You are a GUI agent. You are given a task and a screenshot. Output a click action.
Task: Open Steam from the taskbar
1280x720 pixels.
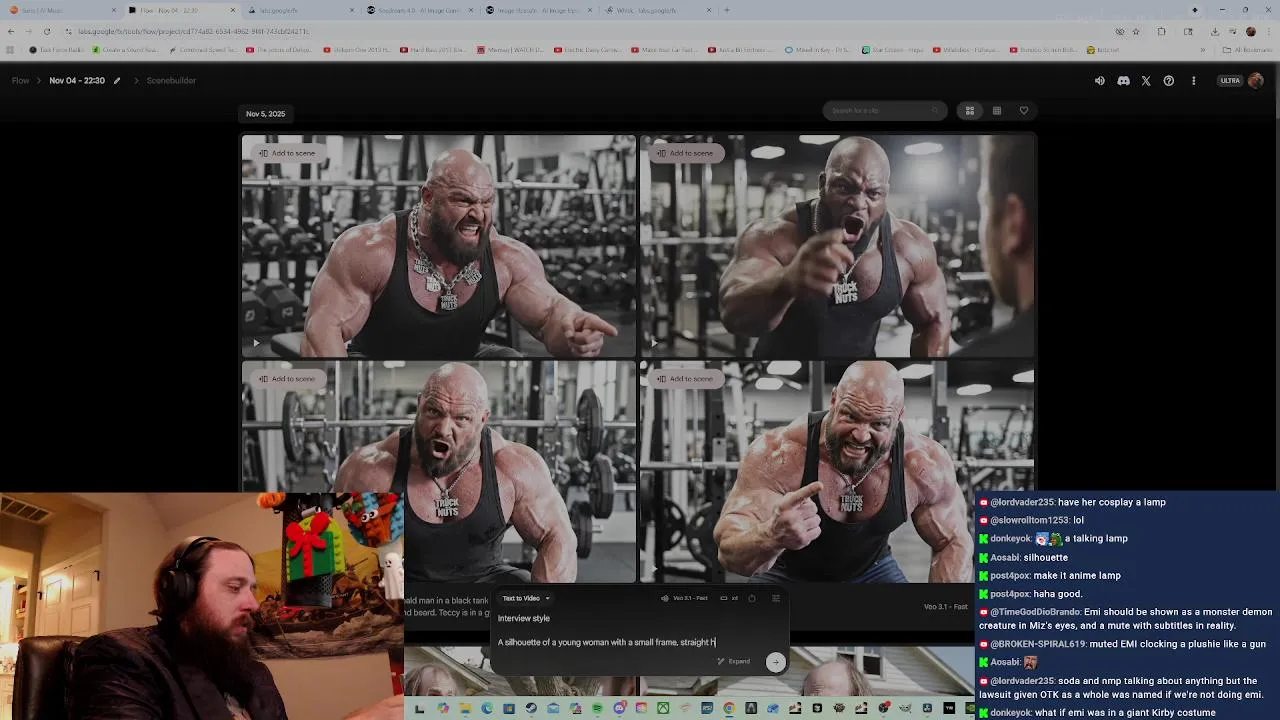pos(531,708)
